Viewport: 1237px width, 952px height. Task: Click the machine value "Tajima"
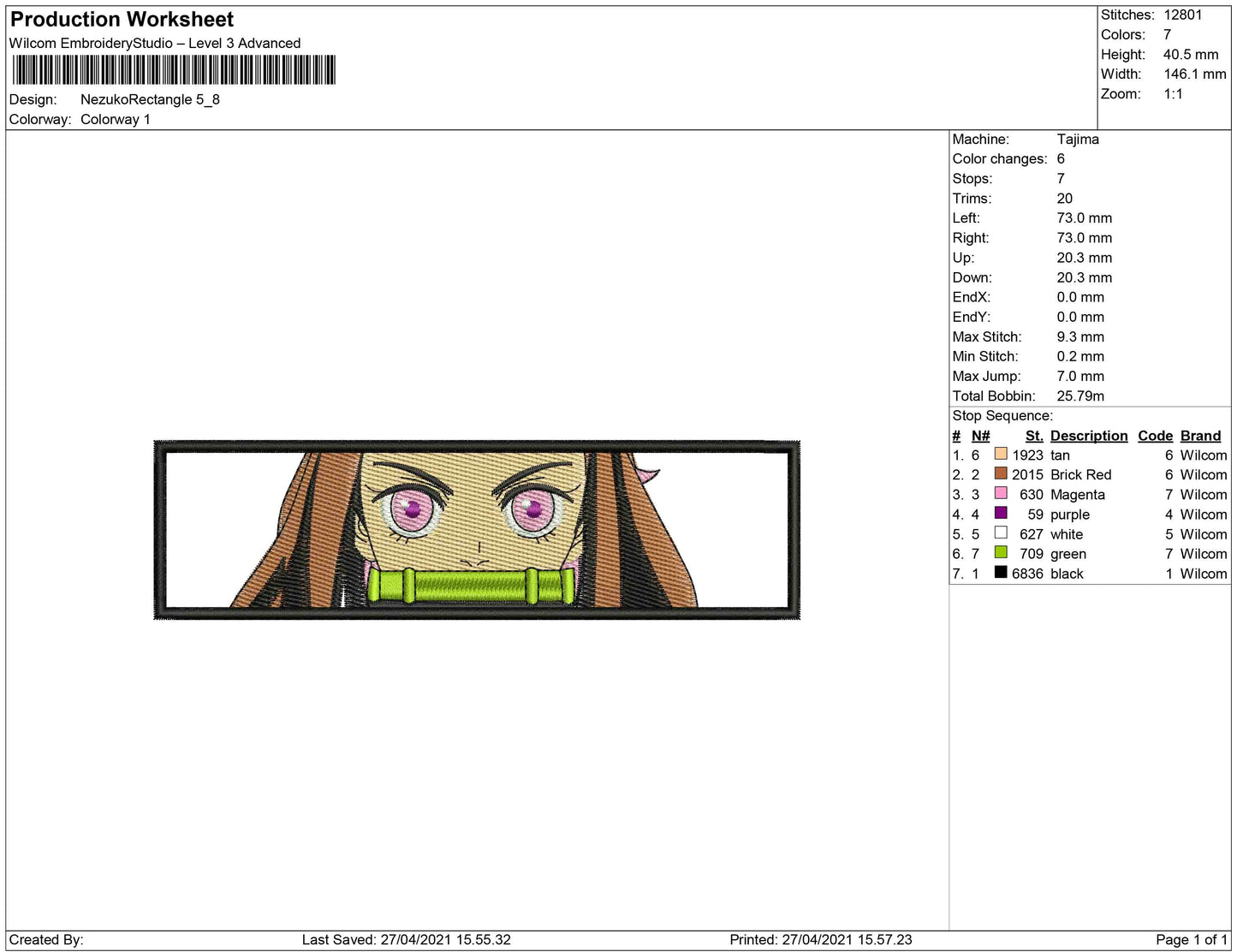point(1078,139)
